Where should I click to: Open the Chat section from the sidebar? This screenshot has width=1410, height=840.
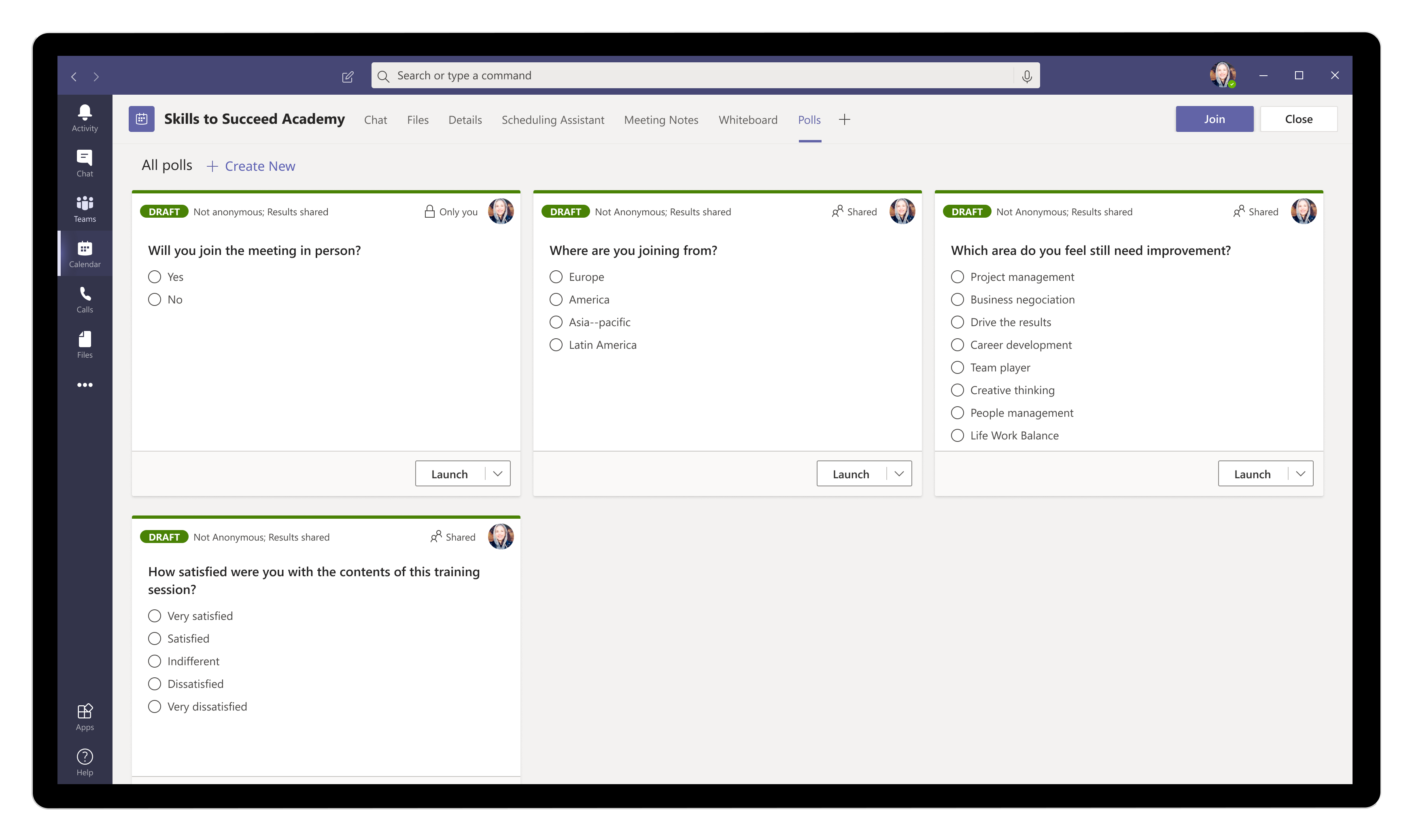coord(84,162)
